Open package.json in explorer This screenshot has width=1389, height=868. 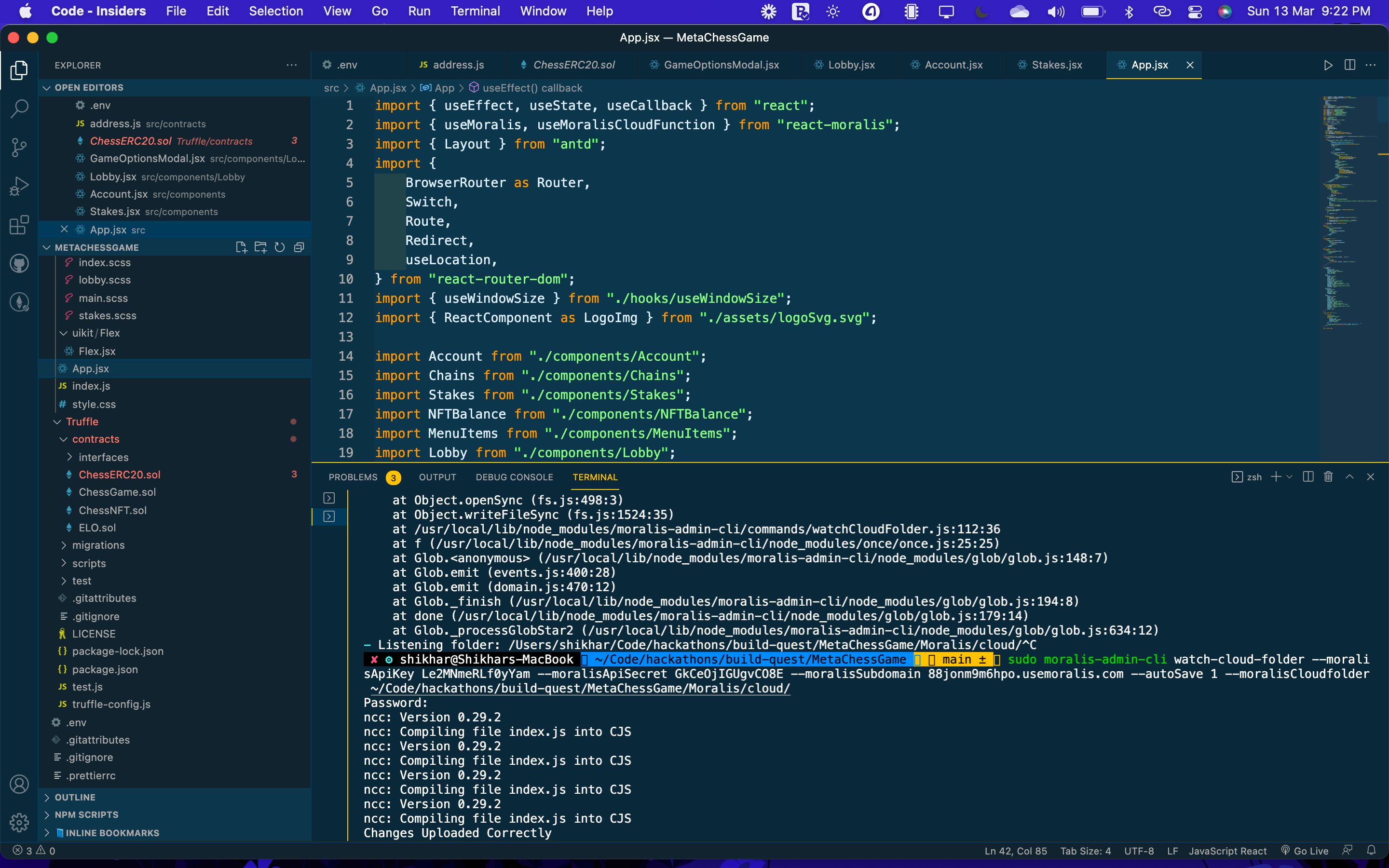pos(105,669)
